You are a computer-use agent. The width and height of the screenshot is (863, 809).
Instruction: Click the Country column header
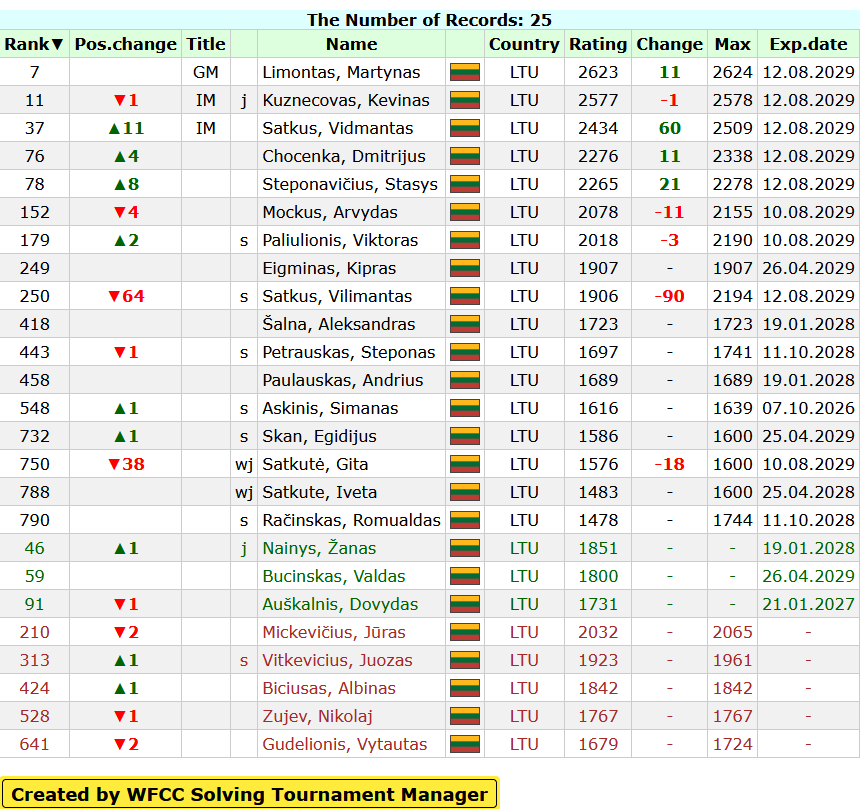coord(524,44)
